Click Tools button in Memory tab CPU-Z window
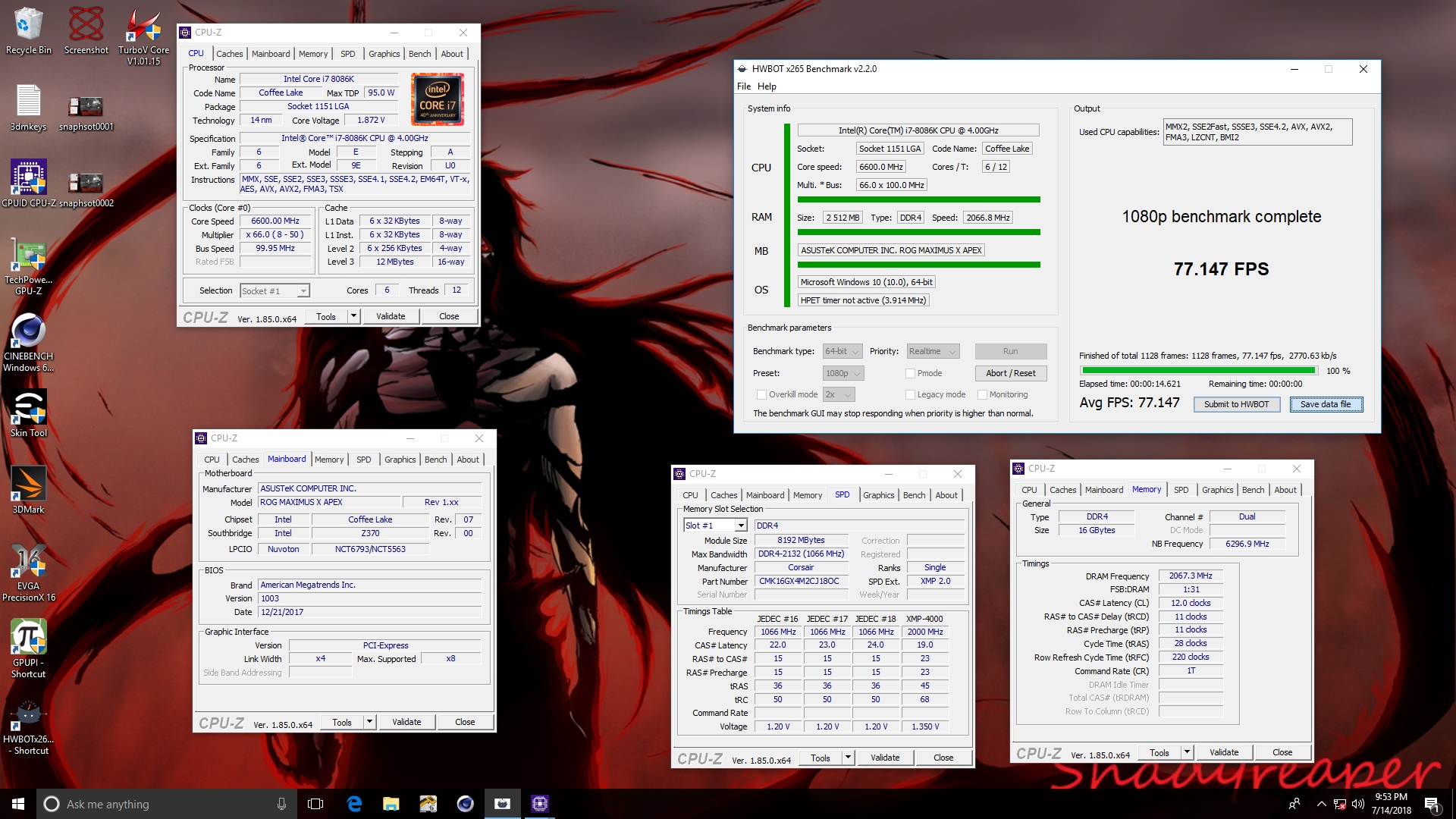This screenshot has width=1456, height=819. click(1159, 752)
